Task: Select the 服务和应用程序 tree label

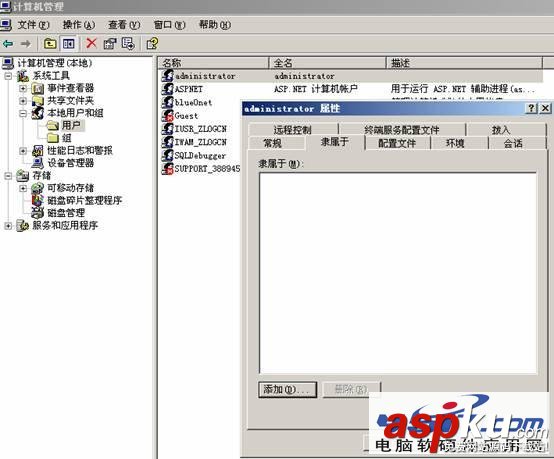Action: pyautogui.click(x=65, y=225)
